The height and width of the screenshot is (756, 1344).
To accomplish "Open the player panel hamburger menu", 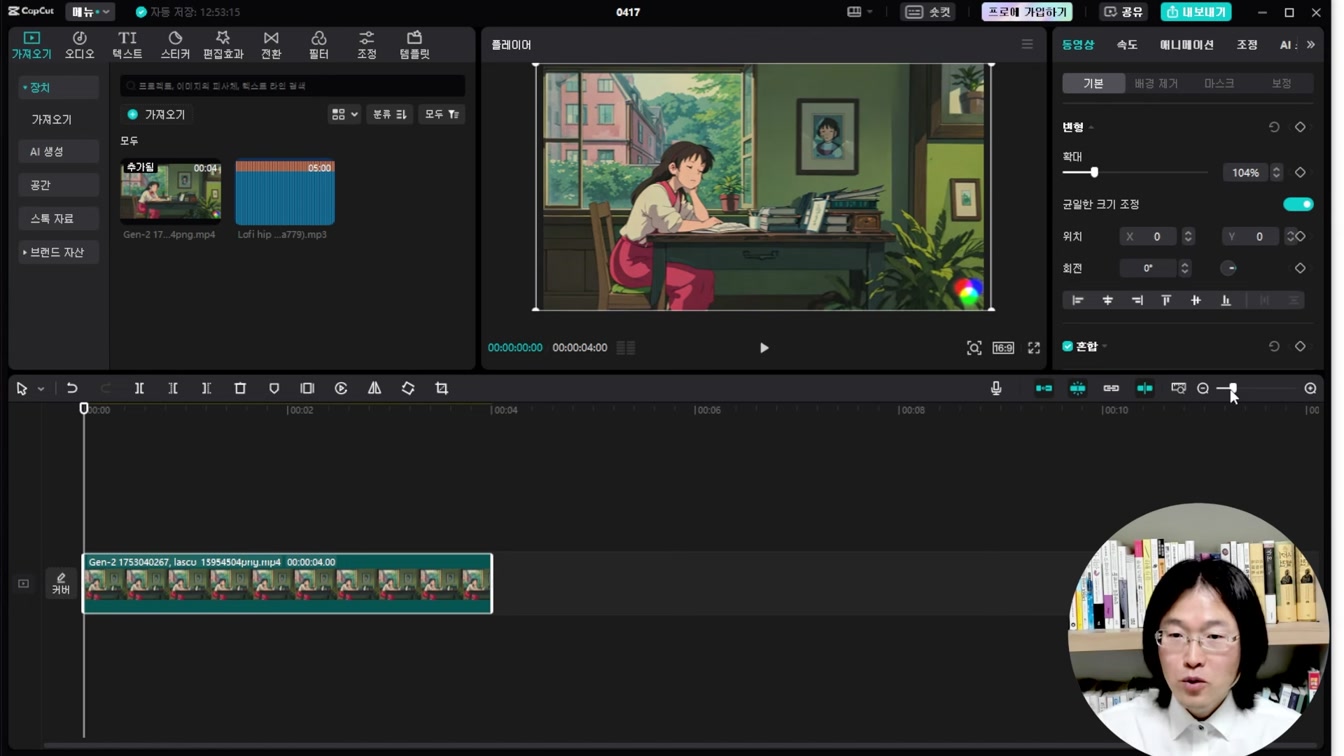I will pyautogui.click(x=1027, y=44).
